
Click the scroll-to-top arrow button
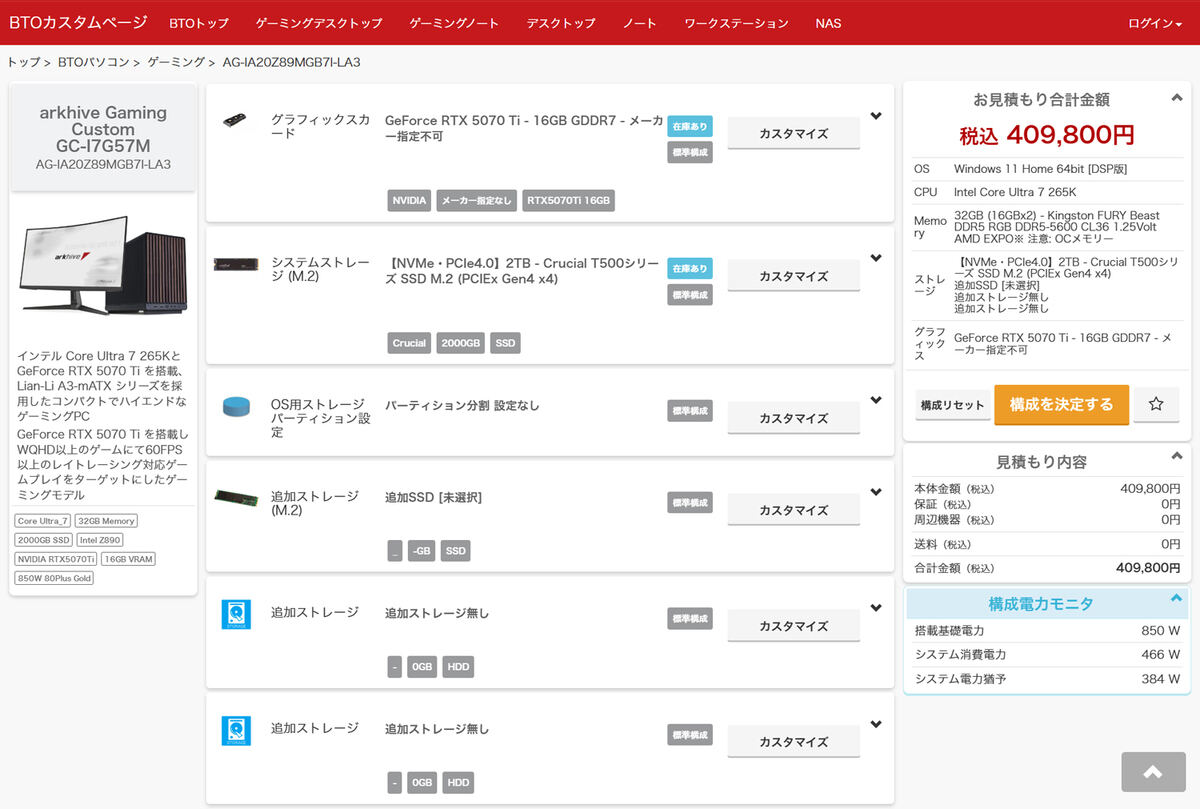[x=1153, y=772]
